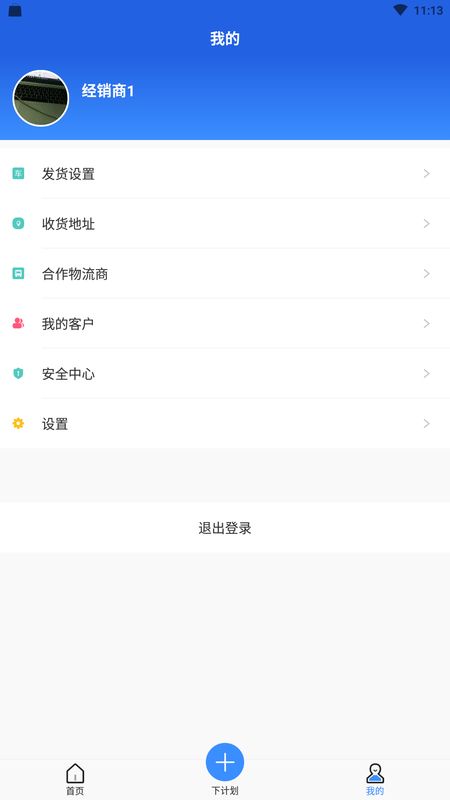450x800 pixels.
Task: Tap the truck icon beside 发货设置
Action: click(x=18, y=173)
